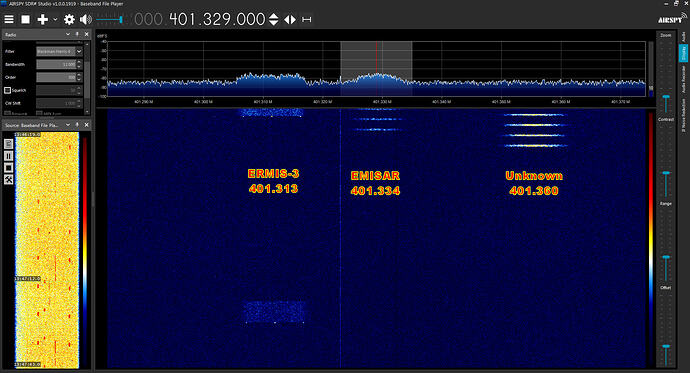Close the Radio panel

(86, 34)
